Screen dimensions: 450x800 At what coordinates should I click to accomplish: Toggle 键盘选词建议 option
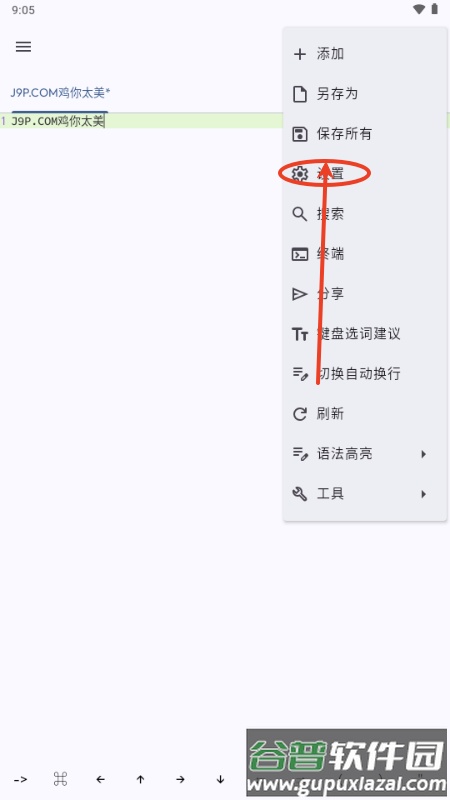coord(365,334)
